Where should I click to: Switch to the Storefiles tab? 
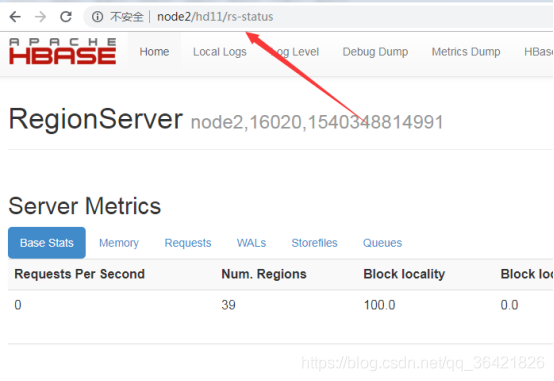pos(314,243)
